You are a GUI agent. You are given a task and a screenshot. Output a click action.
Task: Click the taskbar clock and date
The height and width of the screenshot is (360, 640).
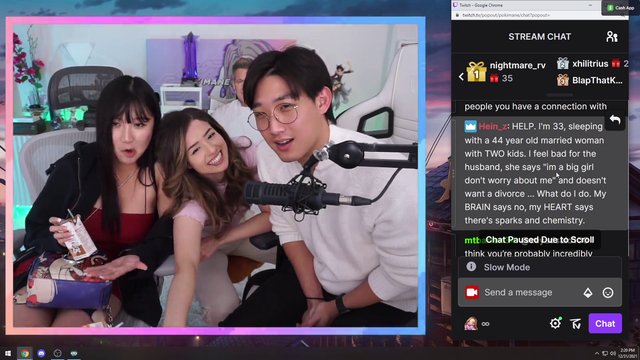(x=627, y=353)
